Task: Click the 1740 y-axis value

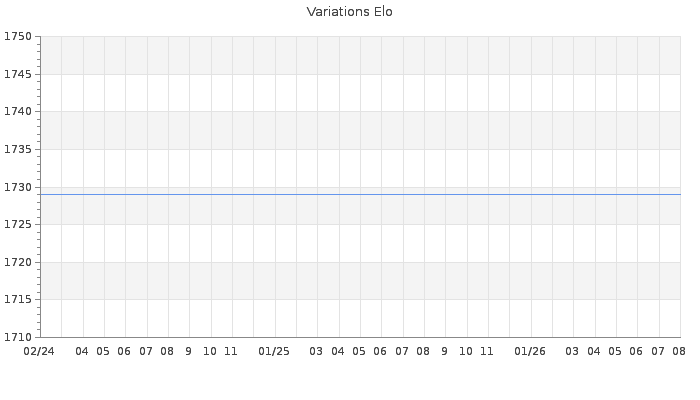Action: [x=18, y=112]
